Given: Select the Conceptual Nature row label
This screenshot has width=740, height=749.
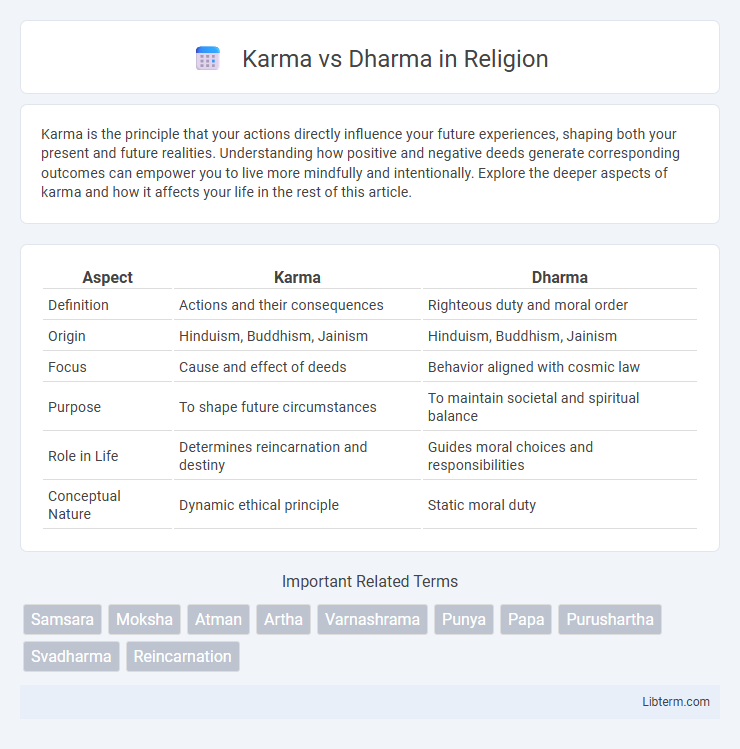Looking at the screenshot, I should pyautogui.click(x=84, y=505).
